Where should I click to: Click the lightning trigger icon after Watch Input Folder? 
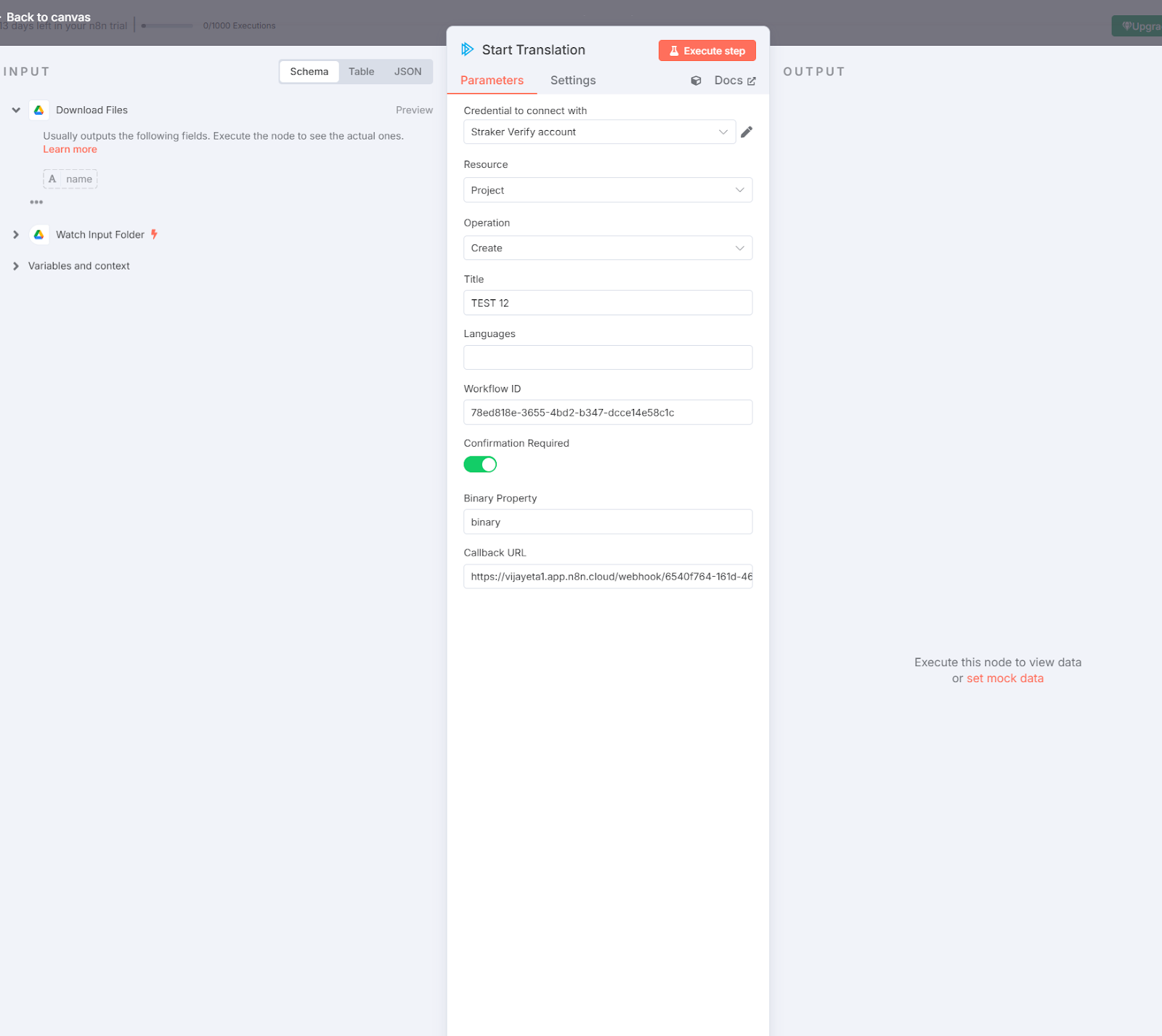pos(154,235)
